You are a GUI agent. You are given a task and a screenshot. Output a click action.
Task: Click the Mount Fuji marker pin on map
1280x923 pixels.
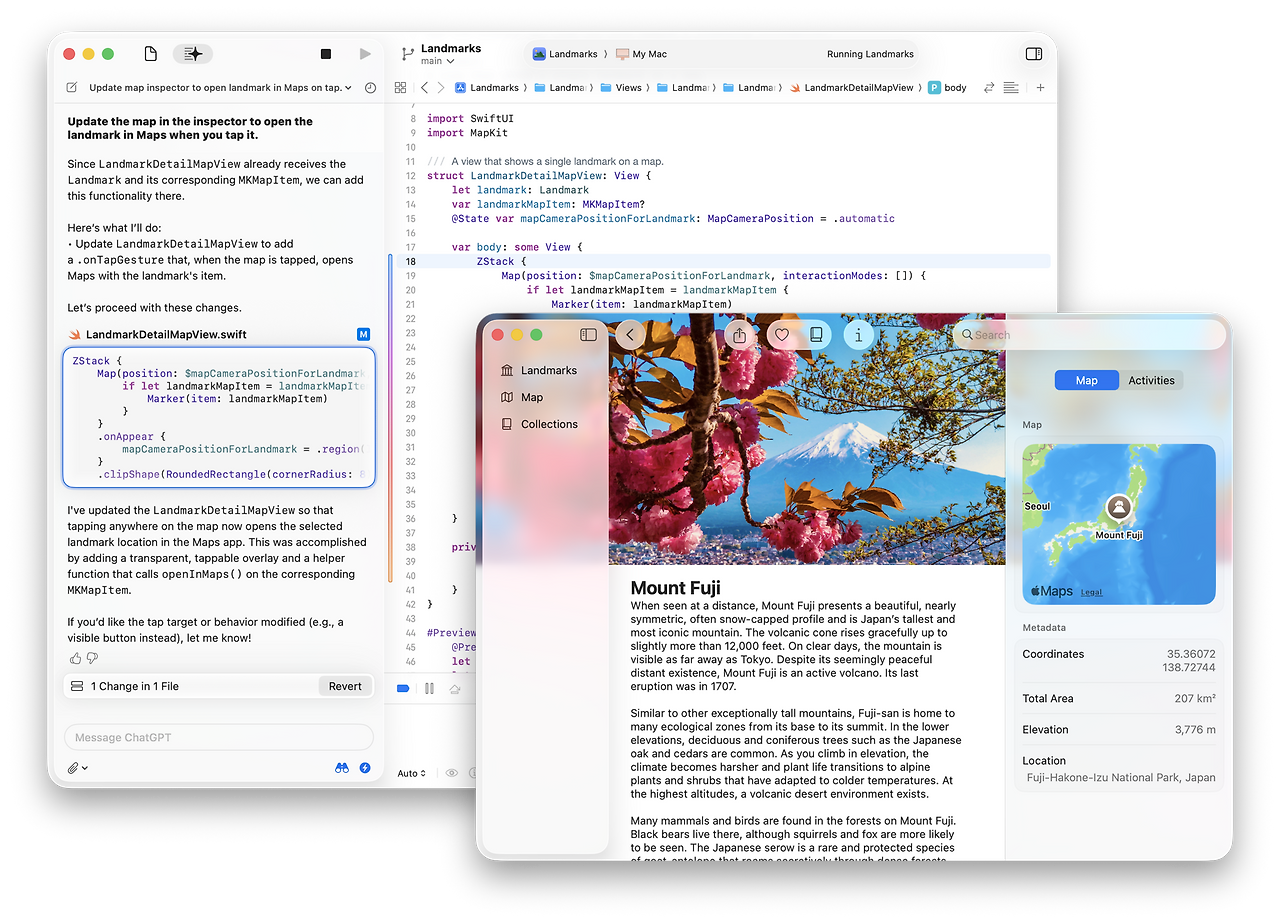click(x=1119, y=507)
